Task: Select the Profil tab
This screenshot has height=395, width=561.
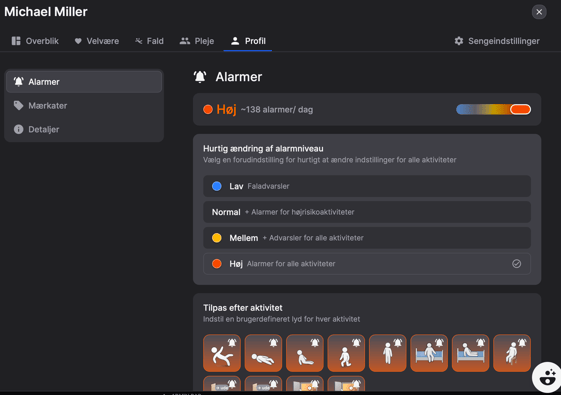Action: coord(248,41)
